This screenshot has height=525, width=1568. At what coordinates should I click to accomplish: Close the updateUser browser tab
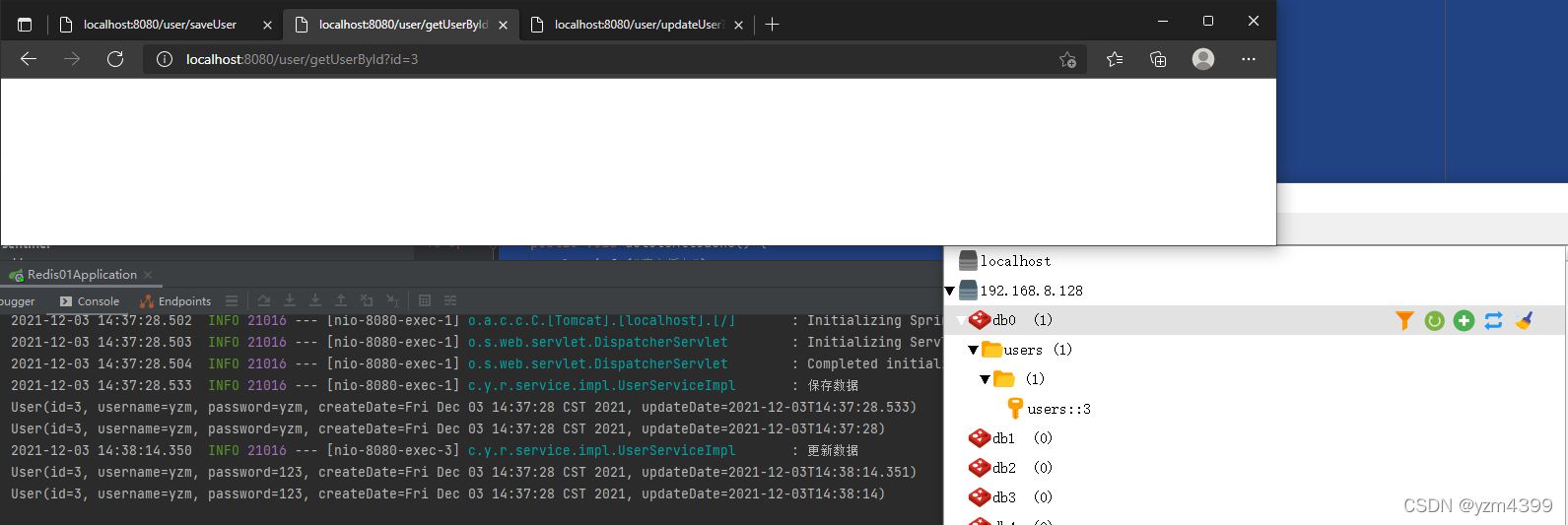(739, 26)
